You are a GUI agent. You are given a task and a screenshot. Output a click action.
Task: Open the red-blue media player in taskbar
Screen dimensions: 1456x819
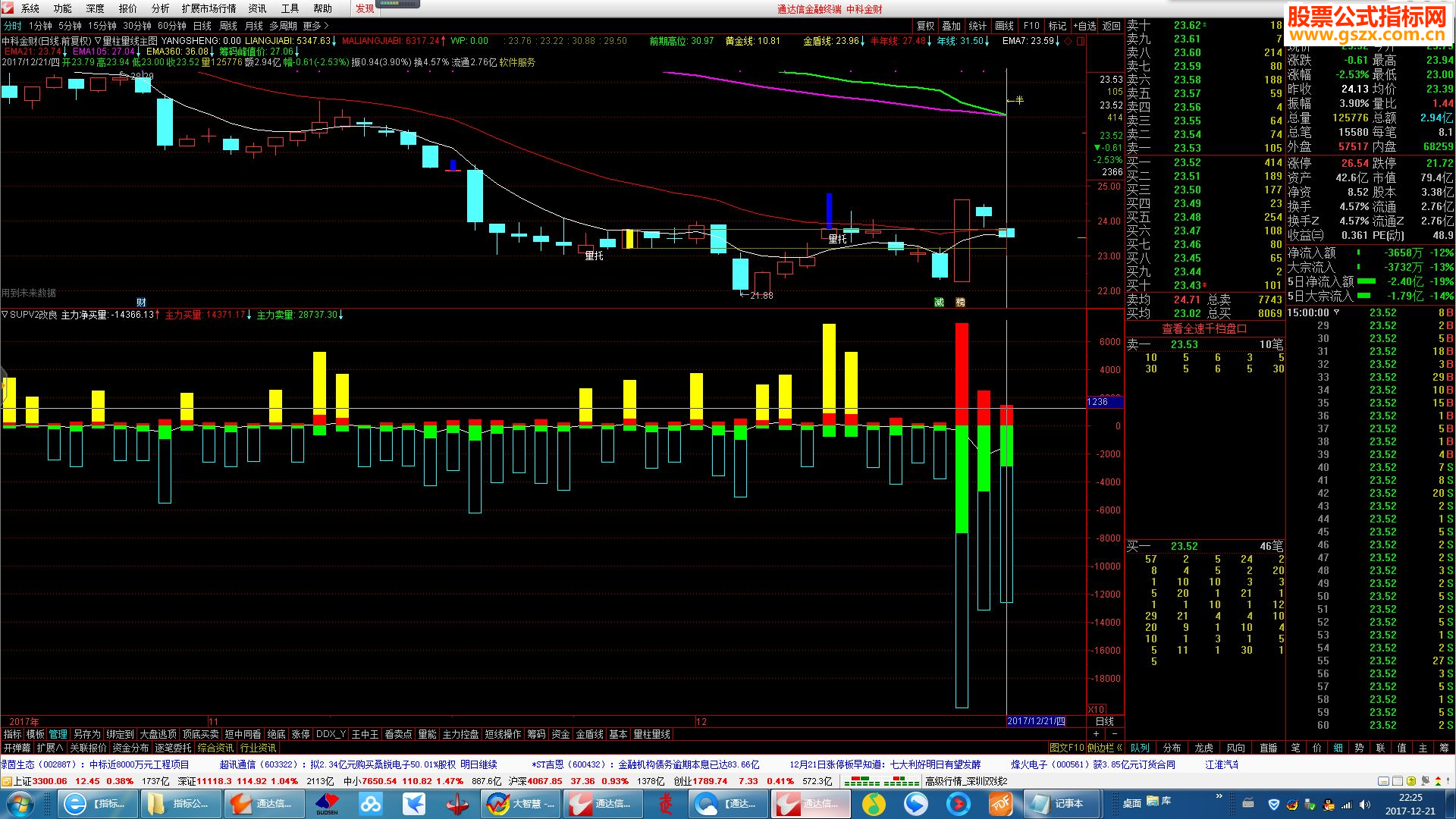[x=959, y=804]
